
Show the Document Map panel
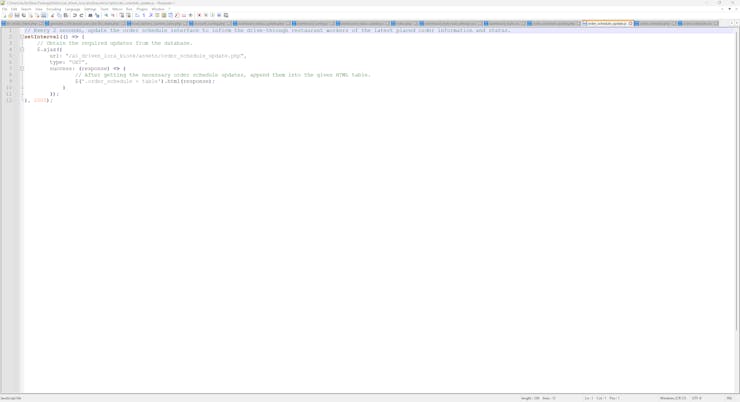point(164,15)
